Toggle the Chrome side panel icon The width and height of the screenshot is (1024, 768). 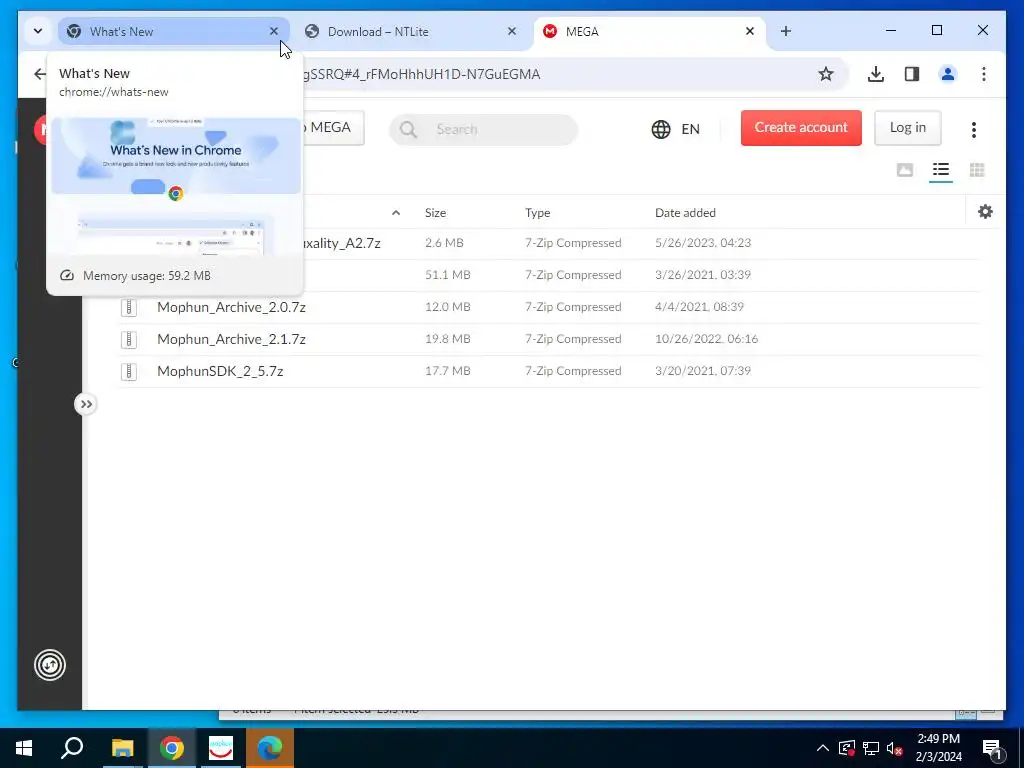pos(912,74)
